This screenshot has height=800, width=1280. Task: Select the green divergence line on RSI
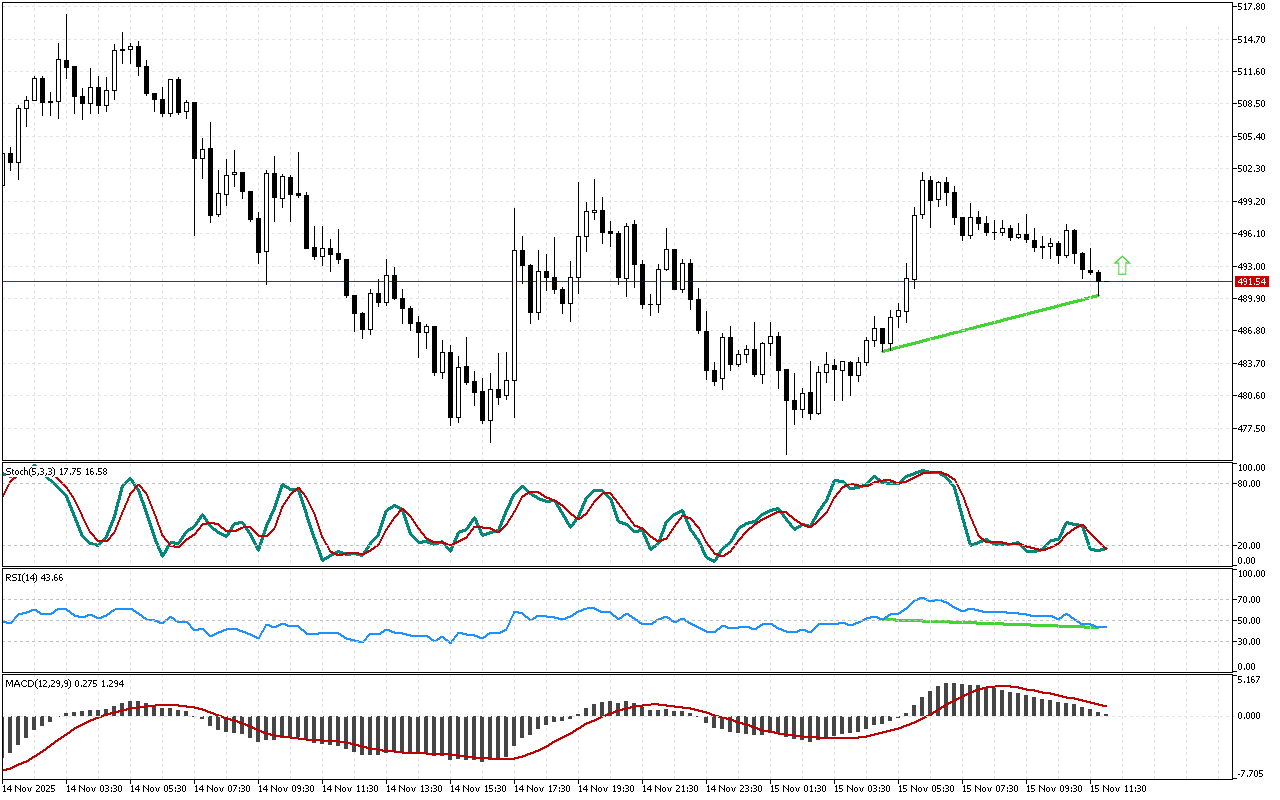tap(990, 623)
